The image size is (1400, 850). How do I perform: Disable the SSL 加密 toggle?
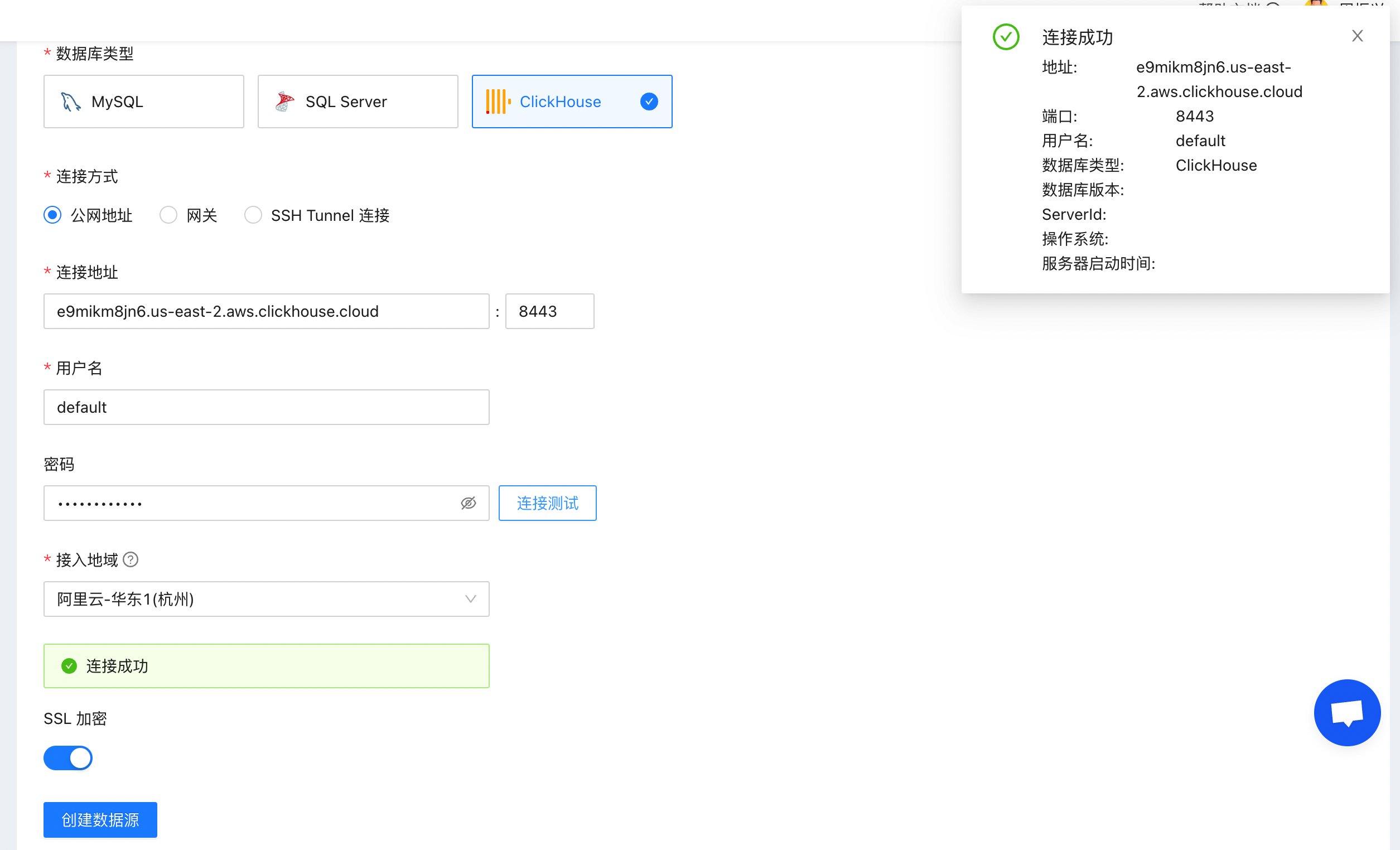(x=67, y=757)
